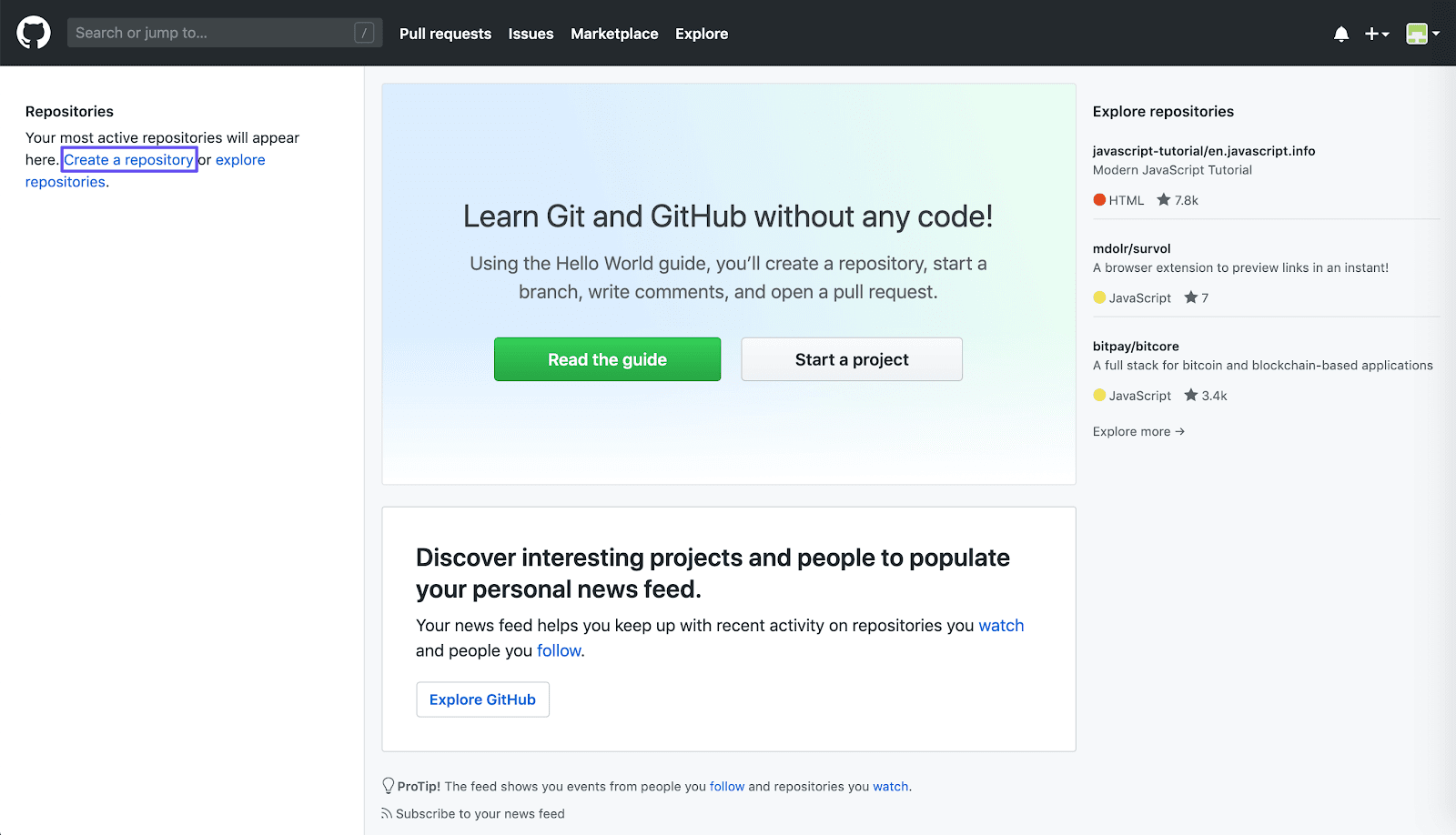The image size is (1456, 835).
Task: Click your profile avatar image
Action: pos(1417,33)
